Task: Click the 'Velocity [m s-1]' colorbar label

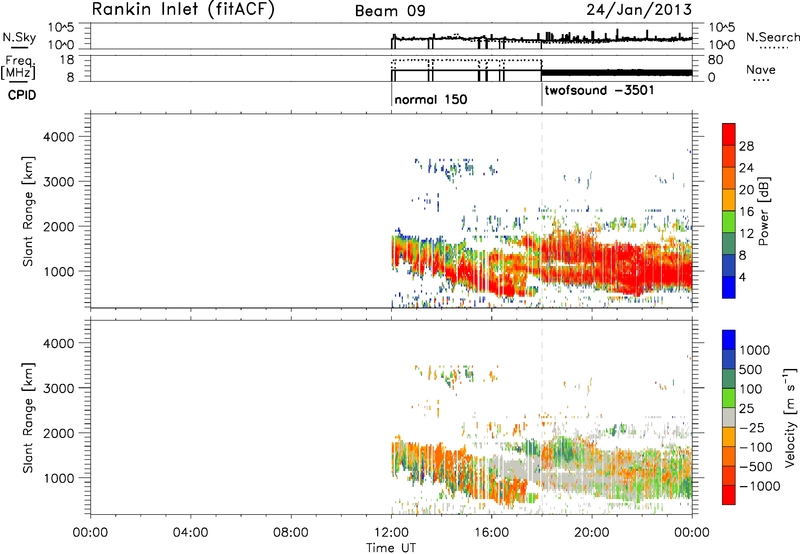Action: coord(790,417)
